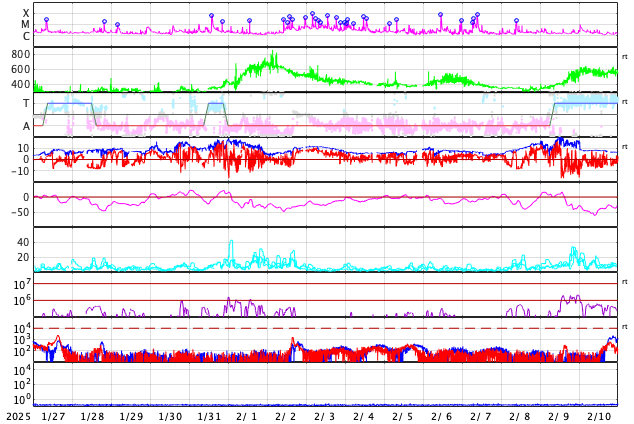Select the 1/30 date label
The width and height of the screenshot is (634, 424).
[x=170, y=417]
